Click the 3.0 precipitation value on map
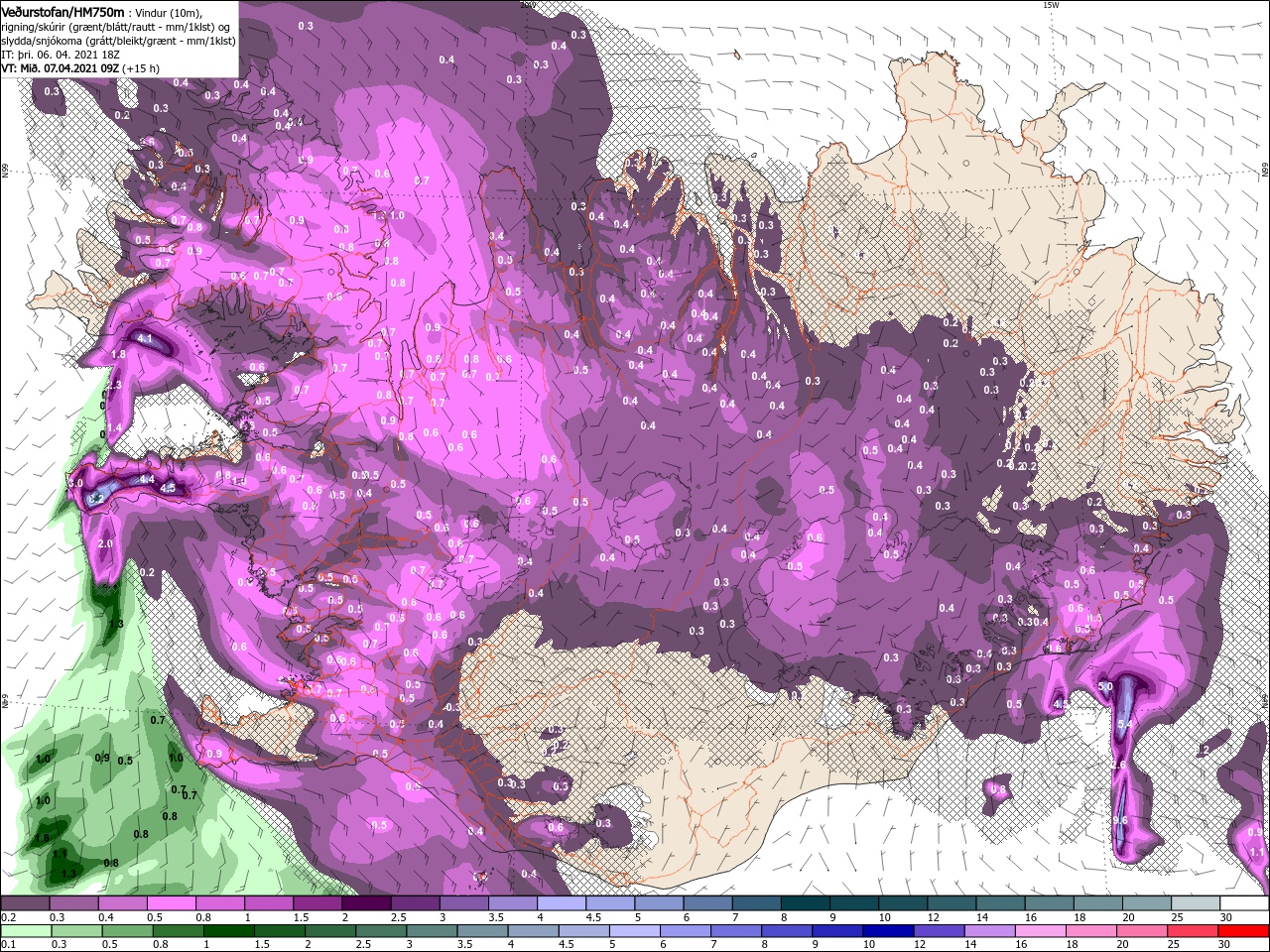1270x952 pixels. pos(75,482)
